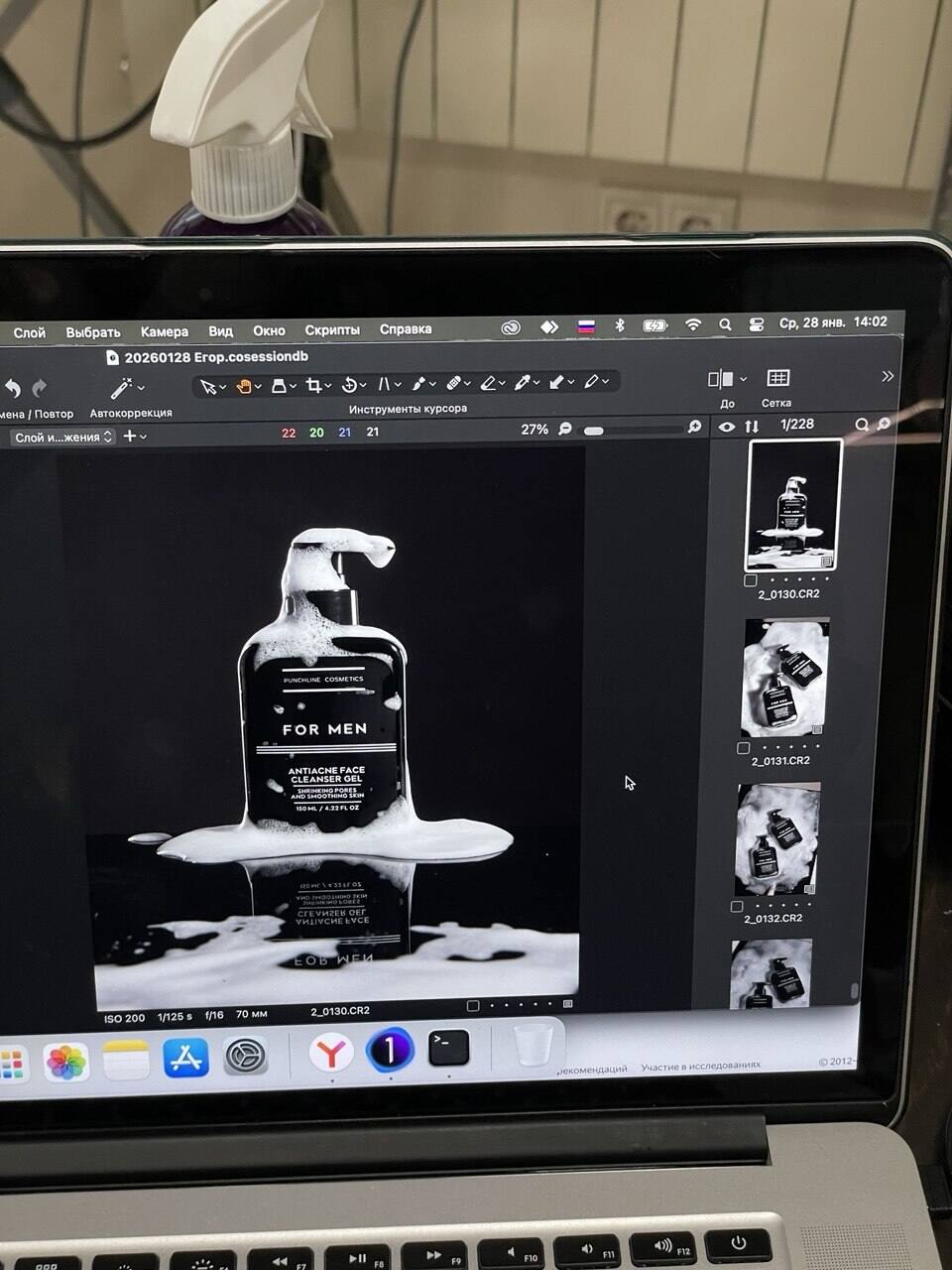Click 'Участие в исследованиях' link in background window
The image size is (952, 1270).
701,1066
